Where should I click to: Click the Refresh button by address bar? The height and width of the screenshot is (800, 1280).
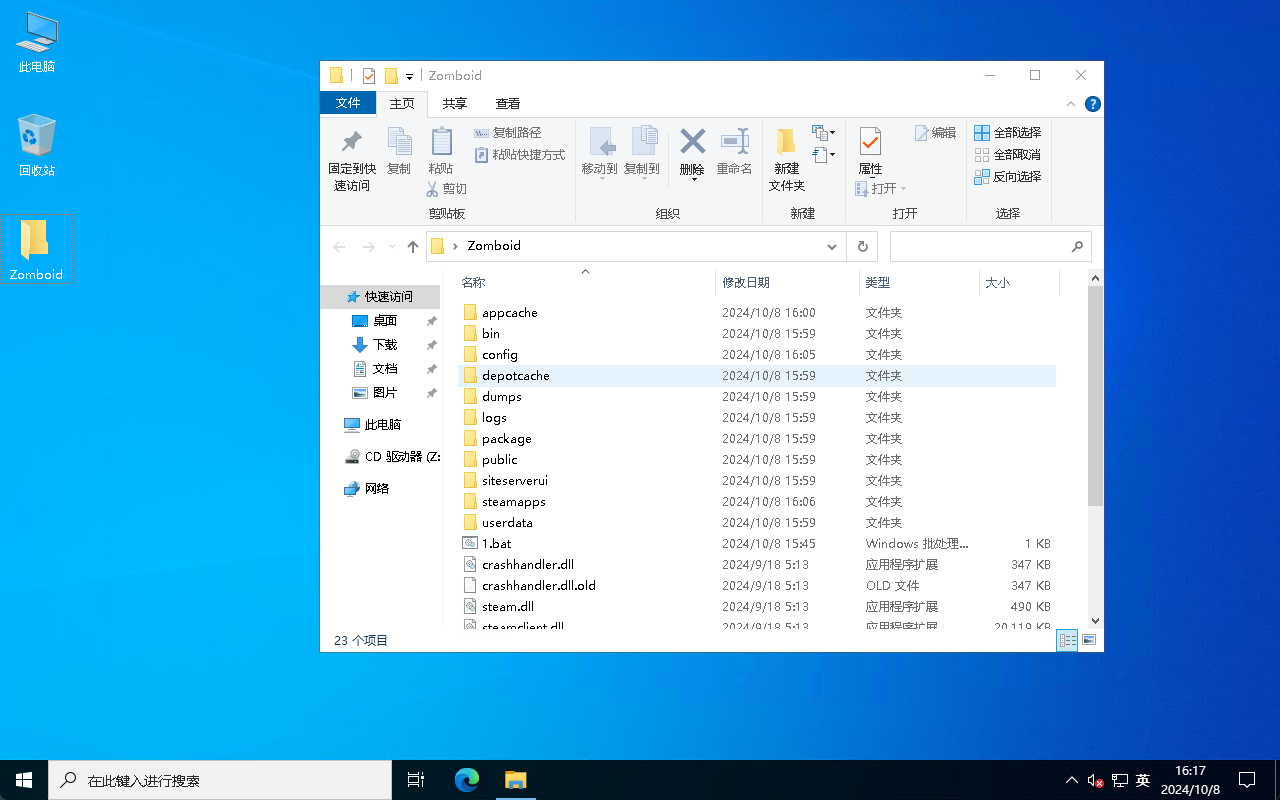862,246
